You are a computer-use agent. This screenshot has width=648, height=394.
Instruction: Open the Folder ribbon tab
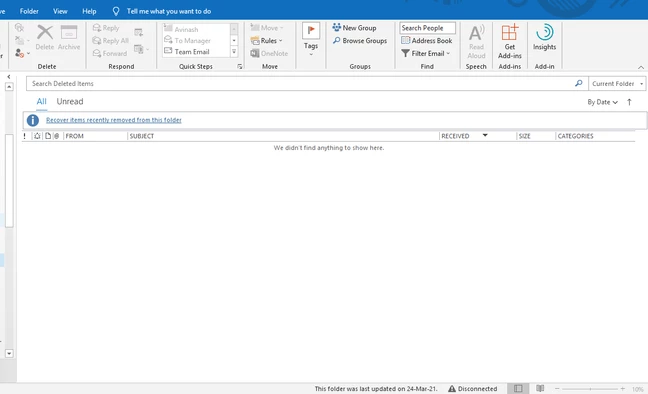pos(29,11)
